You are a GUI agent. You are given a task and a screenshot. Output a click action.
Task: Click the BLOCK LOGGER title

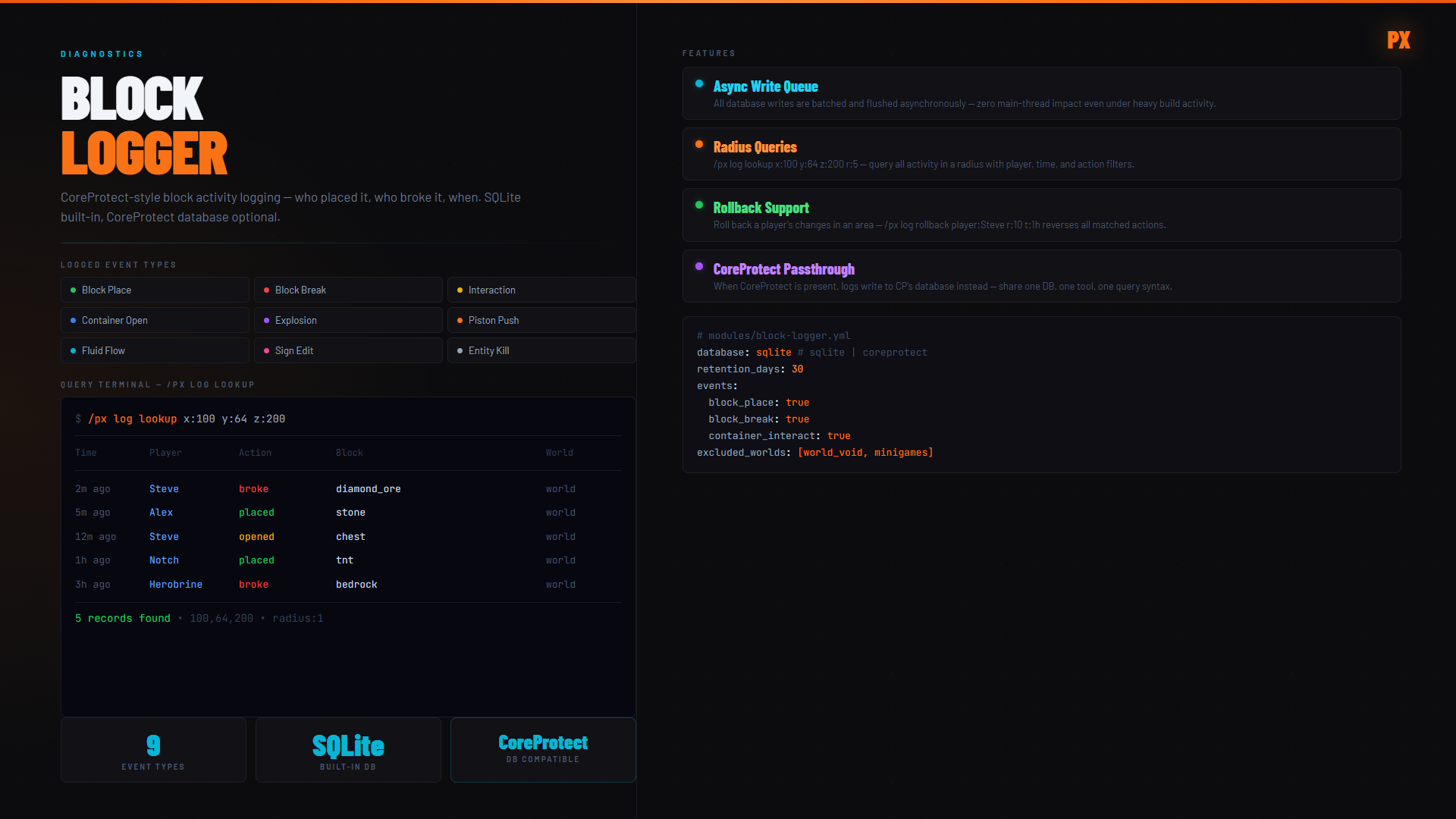(144, 125)
